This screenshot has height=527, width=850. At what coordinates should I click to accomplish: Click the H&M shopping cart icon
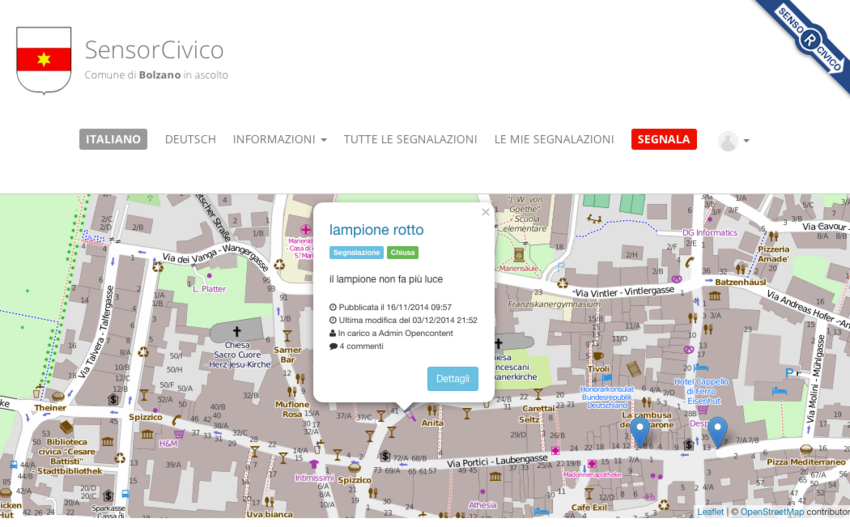click(x=179, y=434)
